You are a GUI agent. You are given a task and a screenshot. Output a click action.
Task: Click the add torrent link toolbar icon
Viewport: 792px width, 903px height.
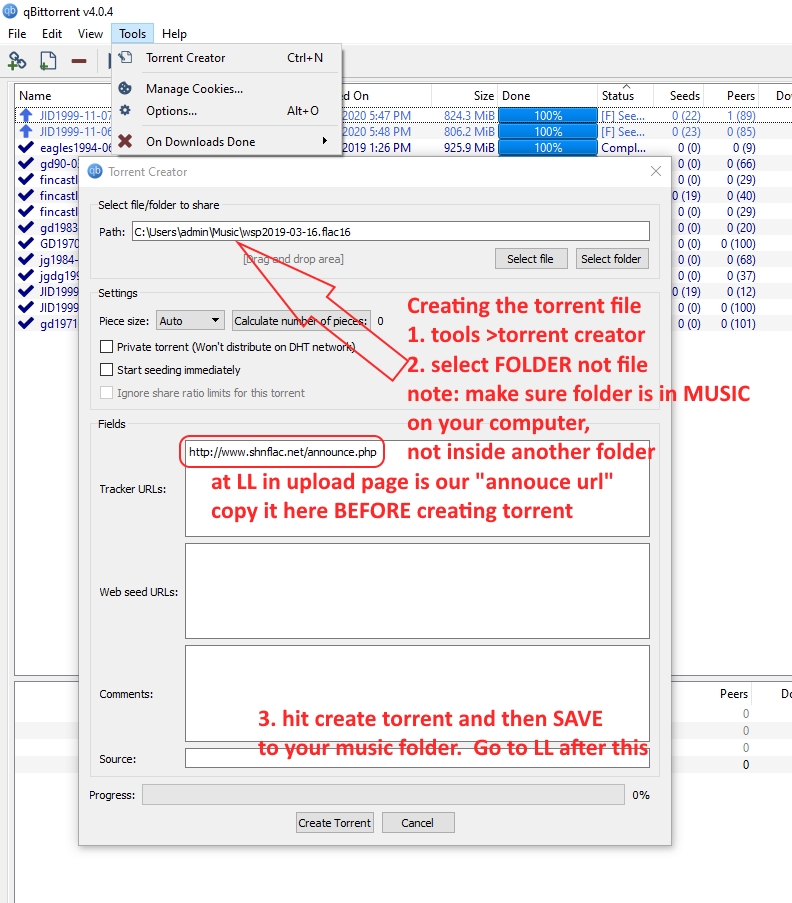click(17, 60)
